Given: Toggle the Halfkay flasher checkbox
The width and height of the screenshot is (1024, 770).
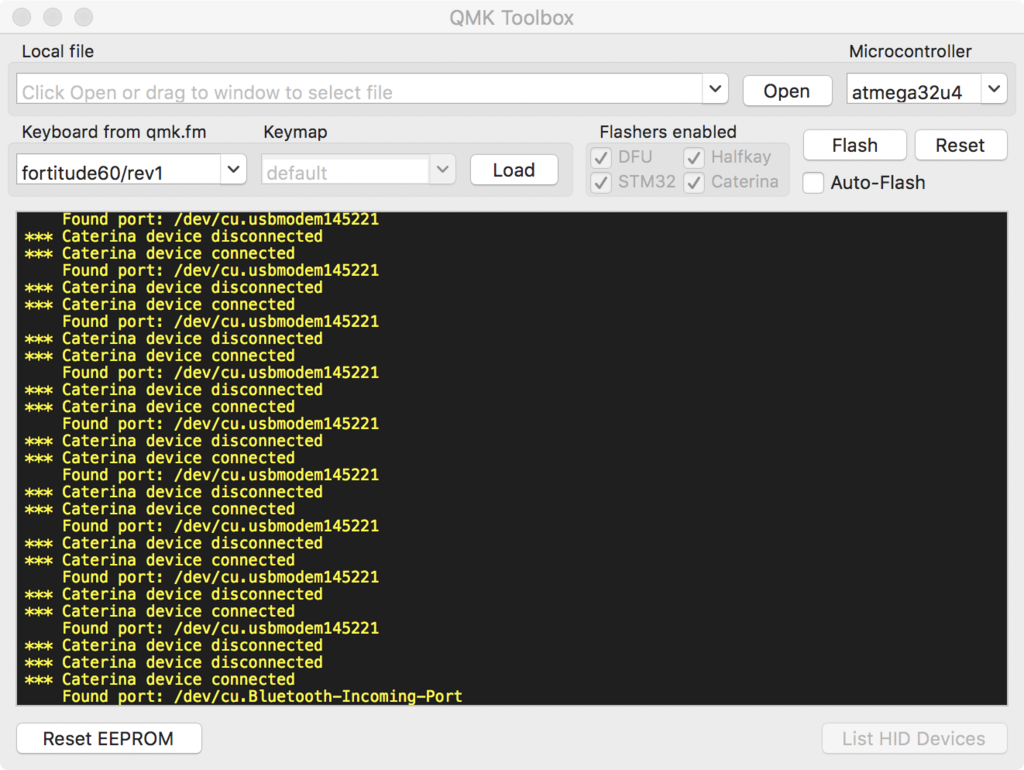Looking at the screenshot, I should click(x=694, y=157).
